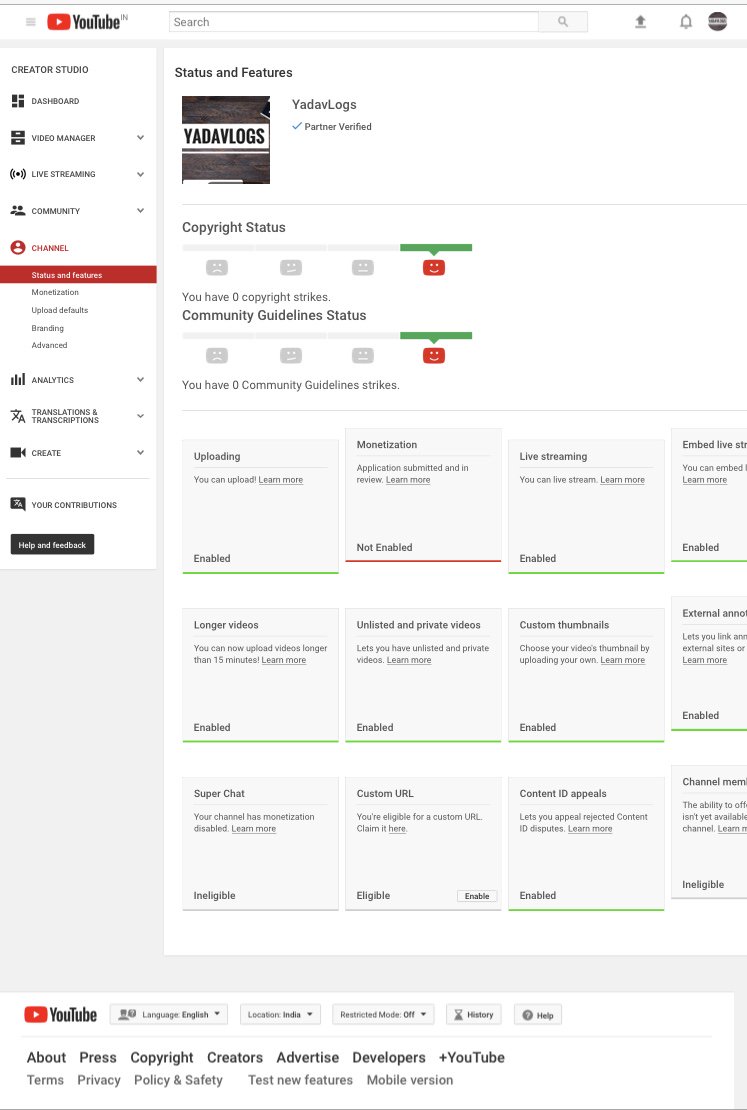The image size is (747, 1110).
Task: Open the Location: India dropdown
Action: point(280,1014)
